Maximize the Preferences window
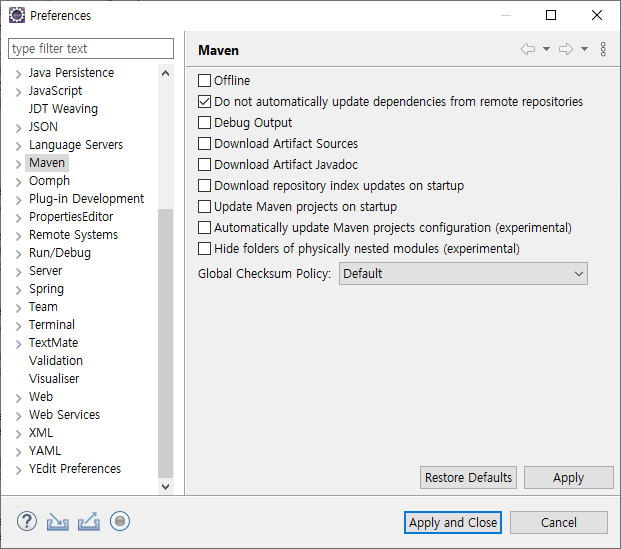The height and width of the screenshot is (549, 621). pyautogui.click(x=551, y=15)
